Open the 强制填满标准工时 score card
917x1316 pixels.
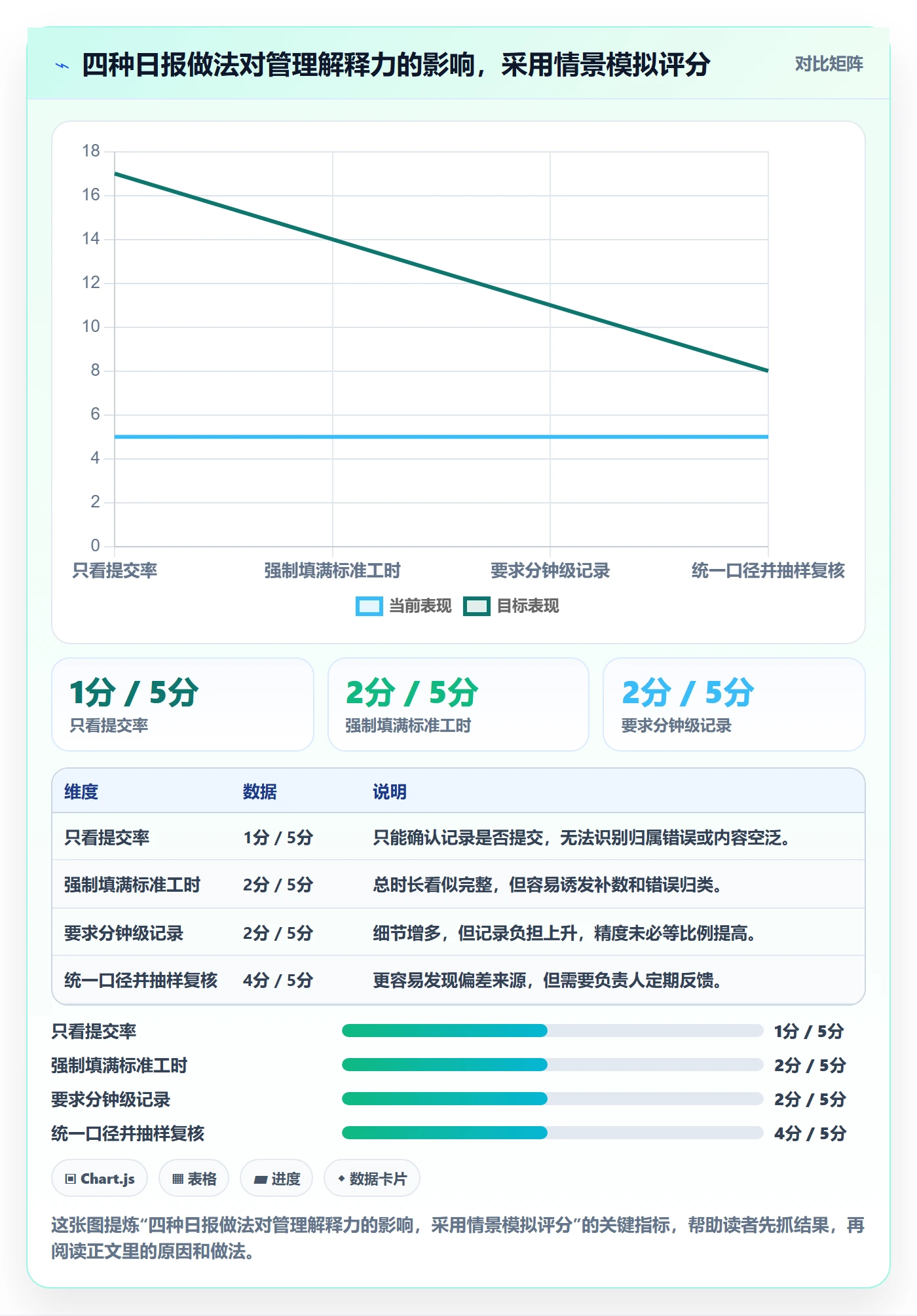tap(458, 704)
